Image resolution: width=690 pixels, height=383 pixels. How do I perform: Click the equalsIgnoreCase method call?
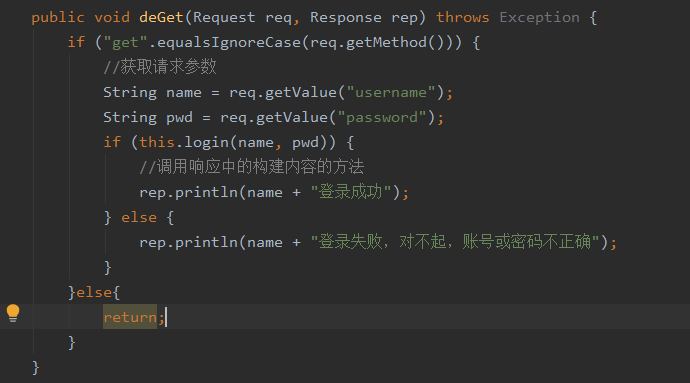[229, 42]
